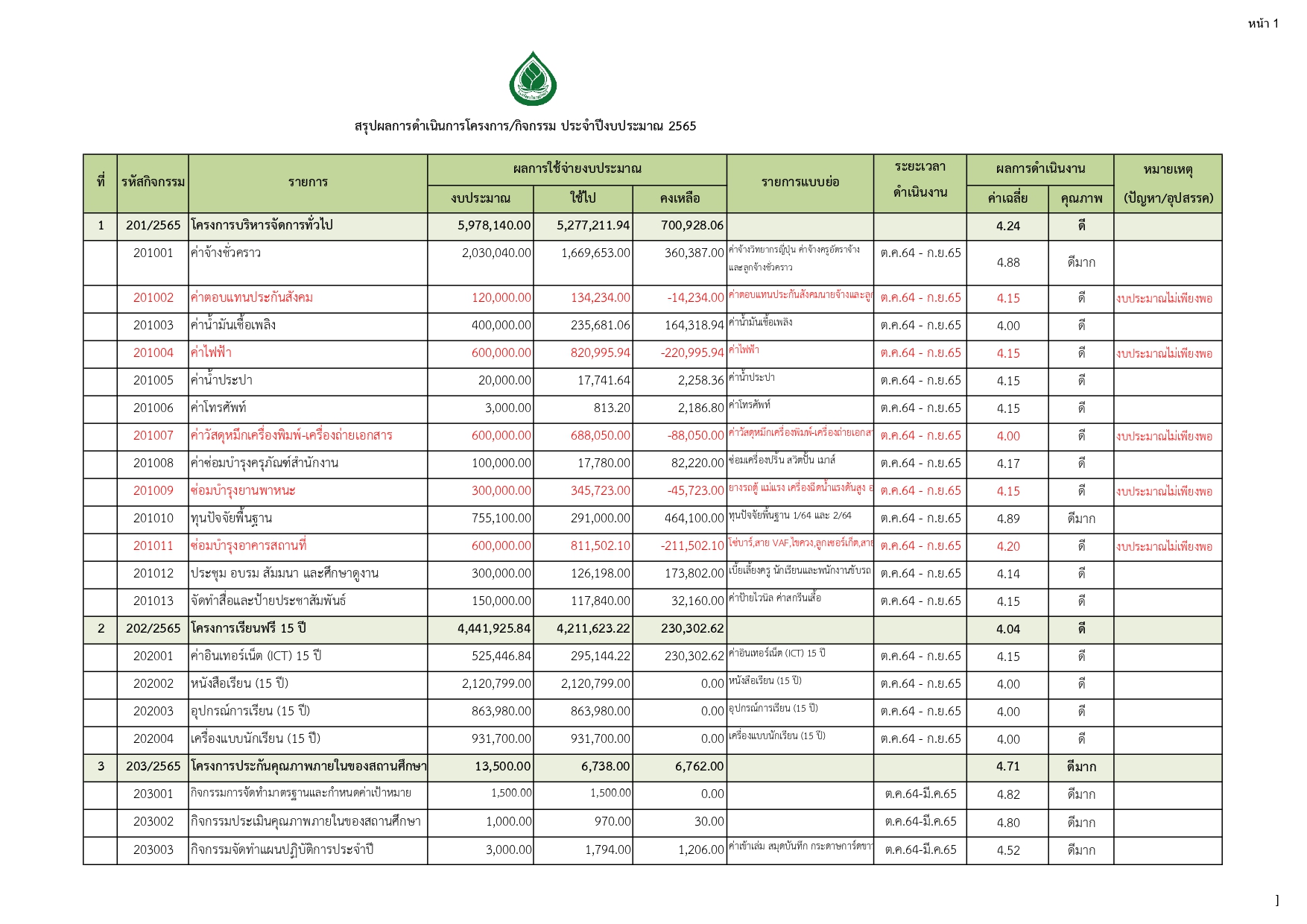The height and width of the screenshot is (924, 1307).
Task: Click the red activity code 201007
Action: [153, 436]
